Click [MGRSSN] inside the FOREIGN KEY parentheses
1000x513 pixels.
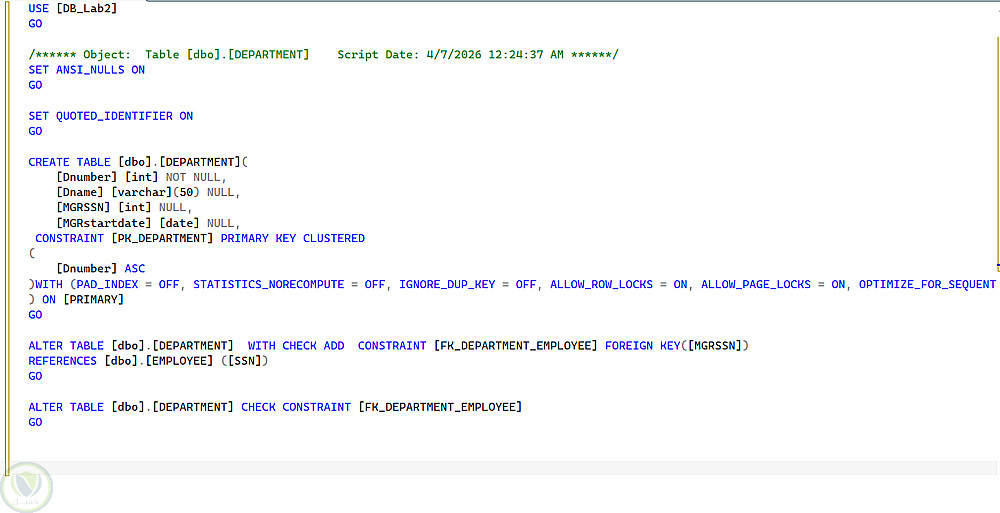click(715, 345)
